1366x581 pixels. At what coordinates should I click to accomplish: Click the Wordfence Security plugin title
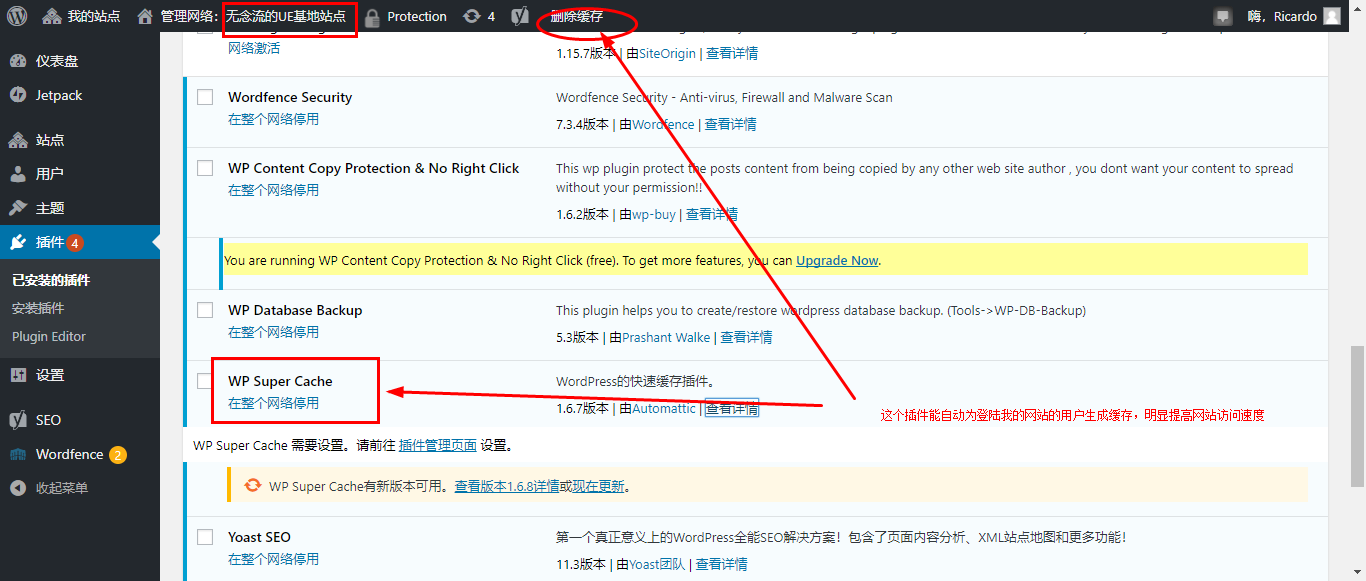[x=290, y=97]
